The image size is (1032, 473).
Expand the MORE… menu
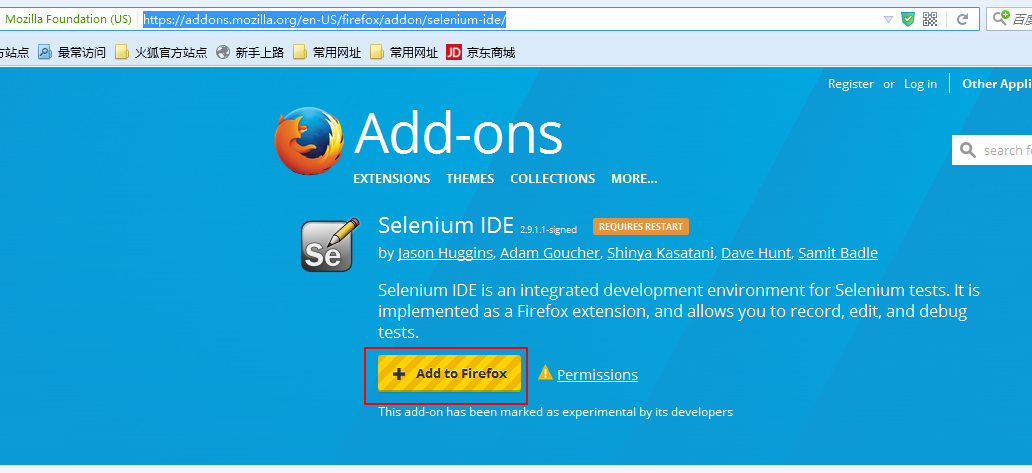click(634, 178)
